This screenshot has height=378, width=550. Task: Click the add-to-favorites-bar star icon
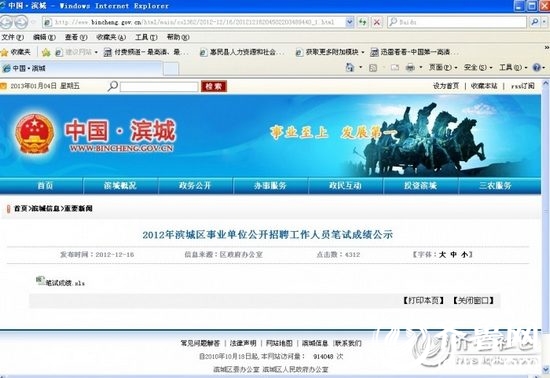[x=46, y=53]
